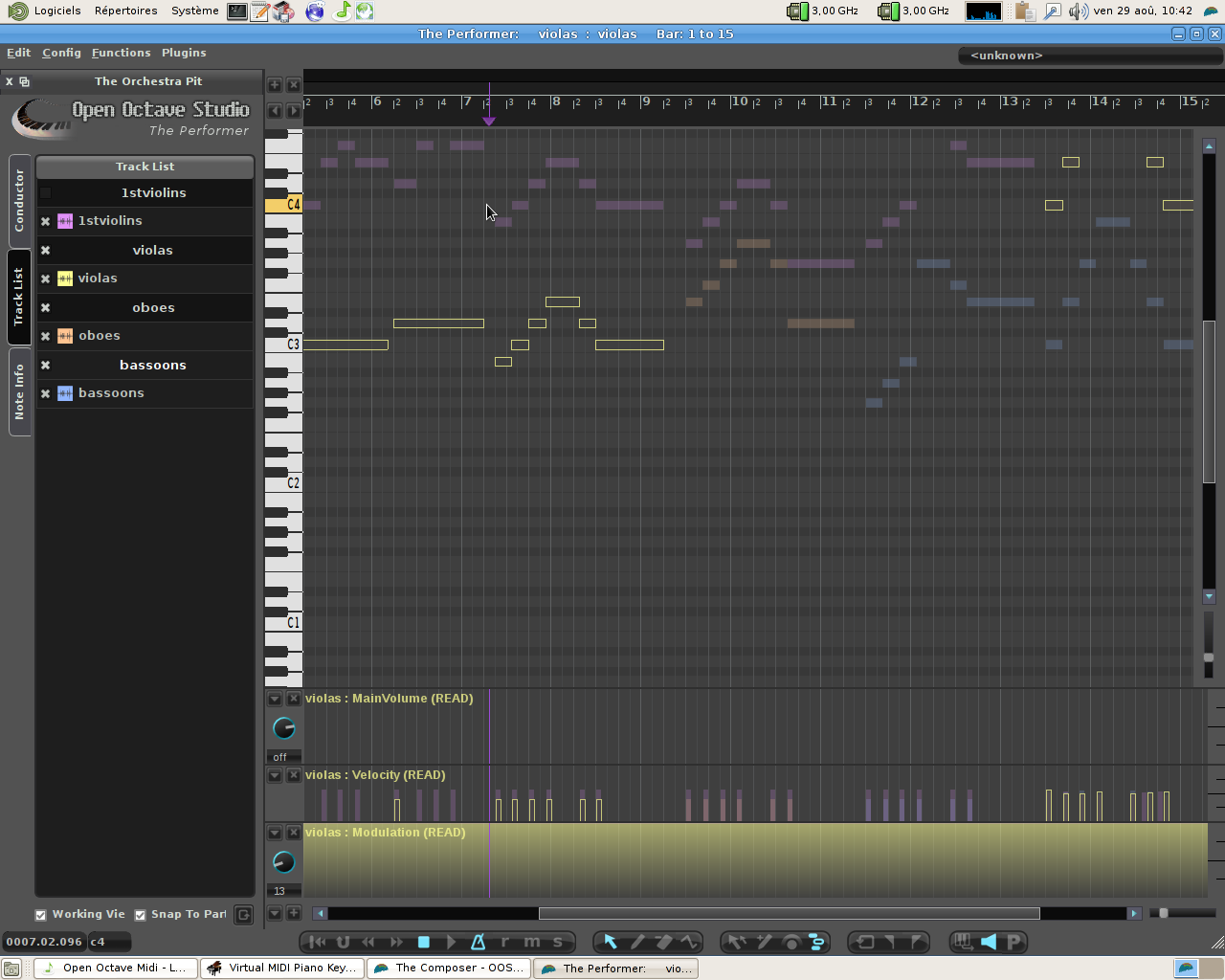This screenshot has height=980, width=1225.
Task: Select the pointer arrow tool
Action: pyautogui.click(x=611, y=943)
